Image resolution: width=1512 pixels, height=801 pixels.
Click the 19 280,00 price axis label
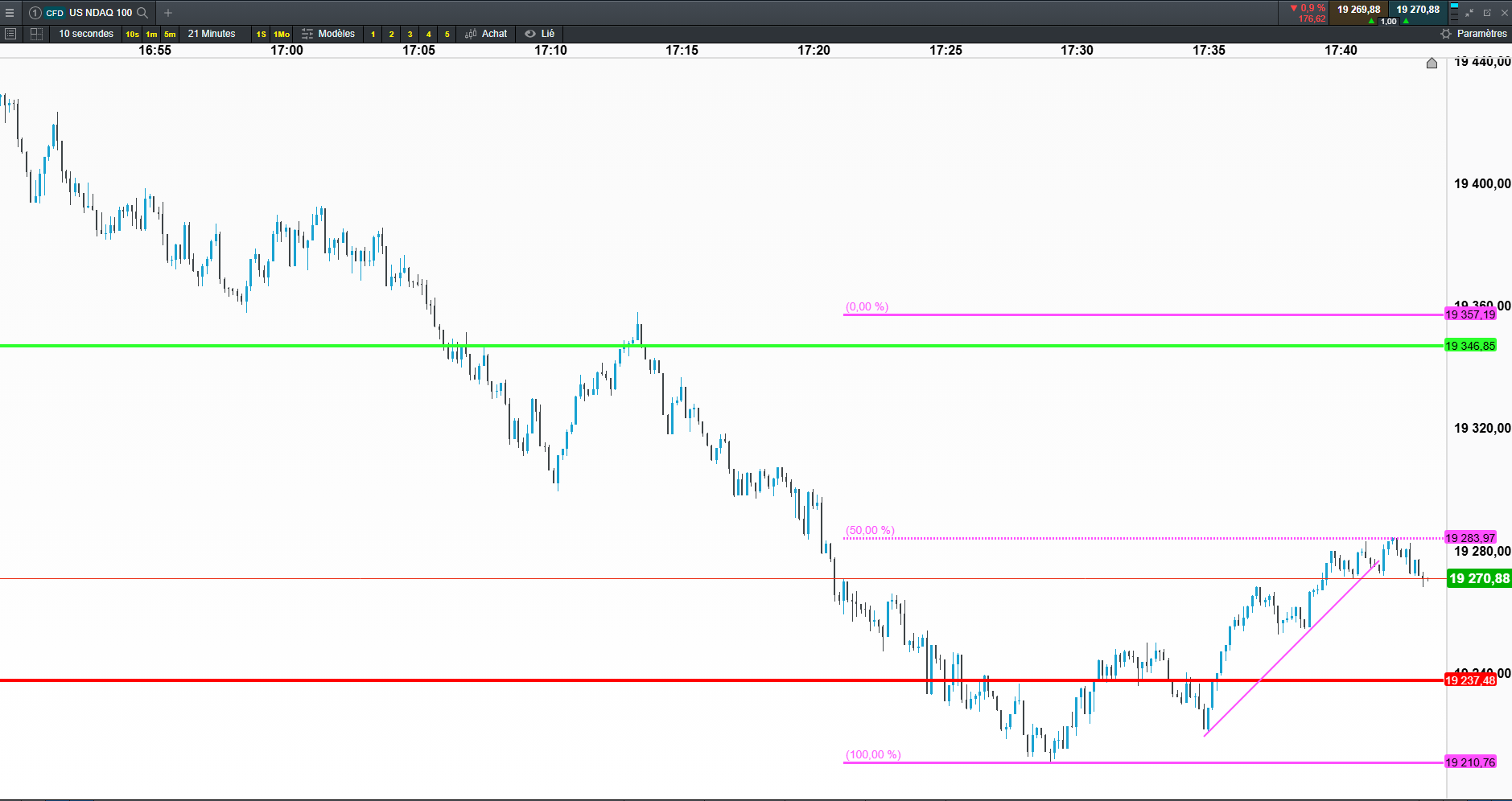tap(1482, 551)
